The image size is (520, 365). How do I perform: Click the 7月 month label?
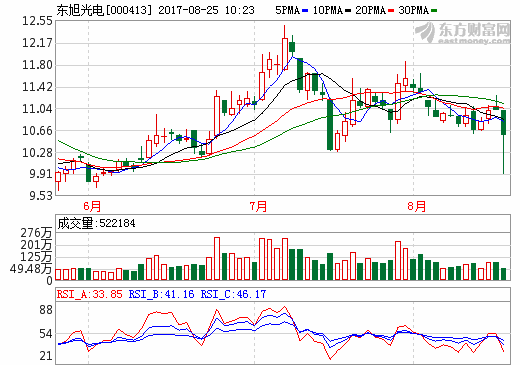point(258,206)
